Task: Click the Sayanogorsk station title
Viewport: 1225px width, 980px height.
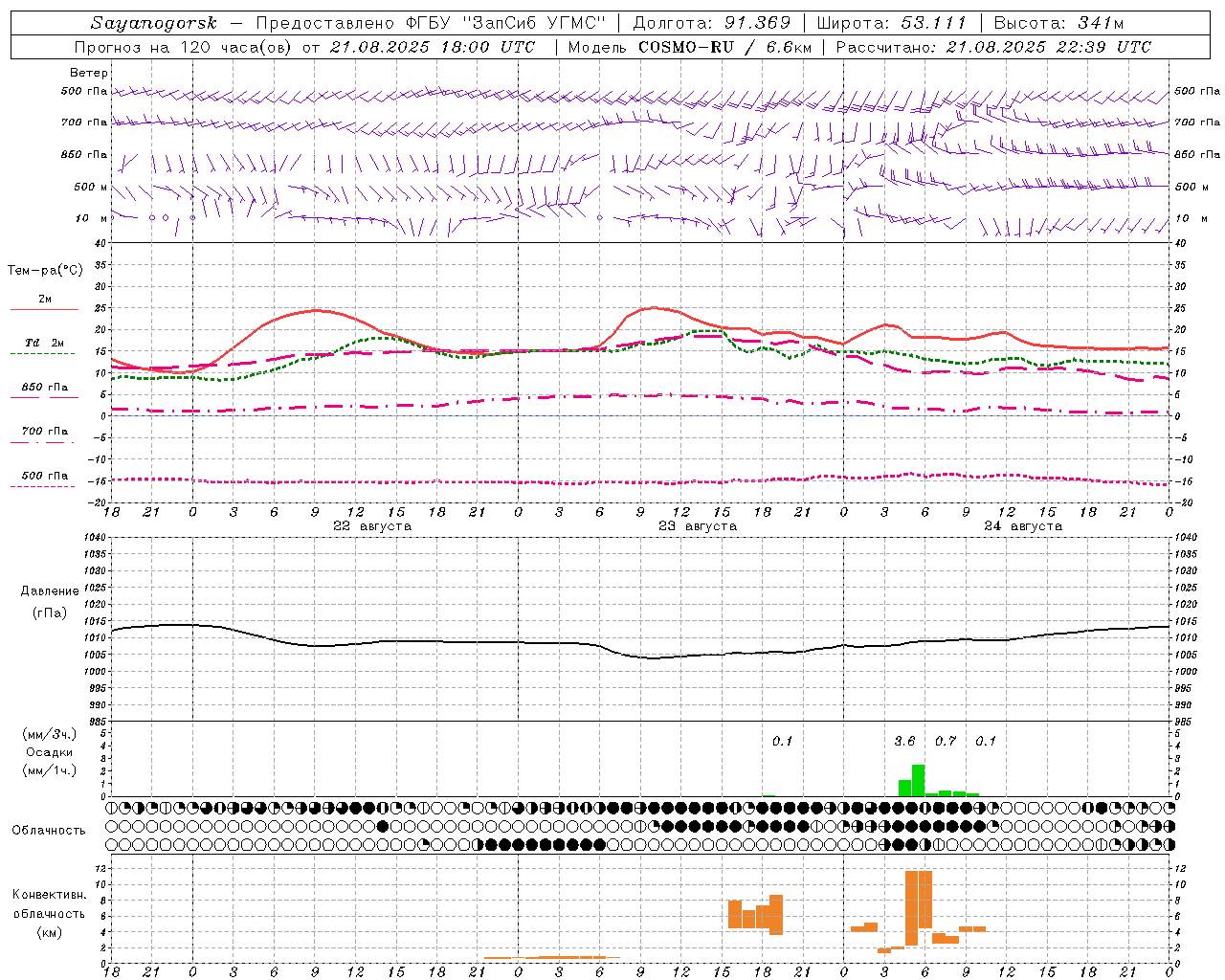Action: click(x=154, y=23)
